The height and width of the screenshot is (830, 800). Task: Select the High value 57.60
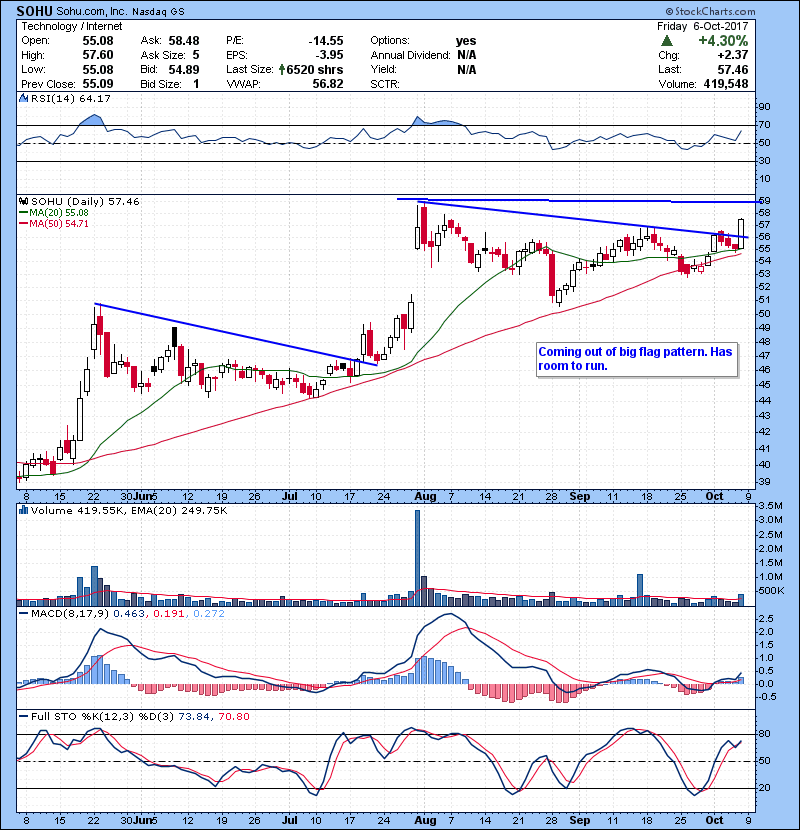98,55
